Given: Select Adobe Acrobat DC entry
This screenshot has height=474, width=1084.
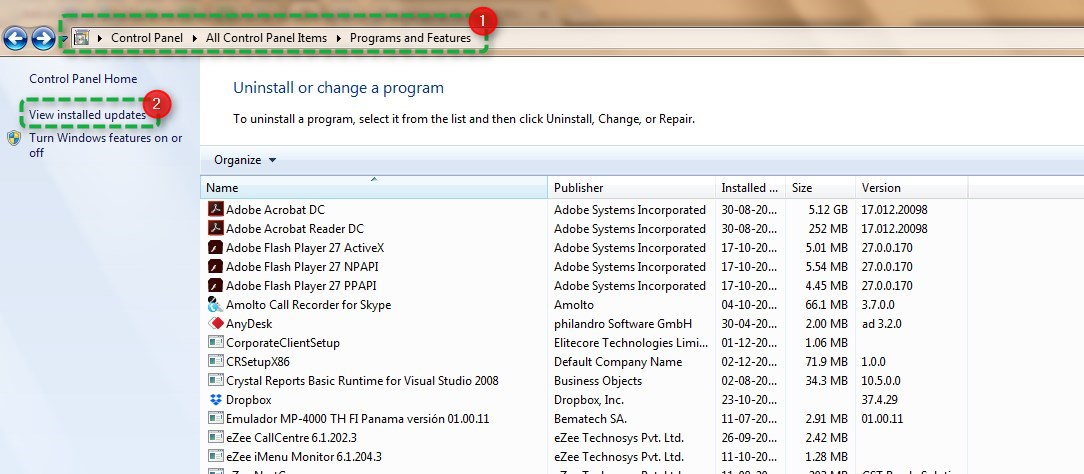Looking at the screenshot, I should pyautogui.click(x=275, y=209).
